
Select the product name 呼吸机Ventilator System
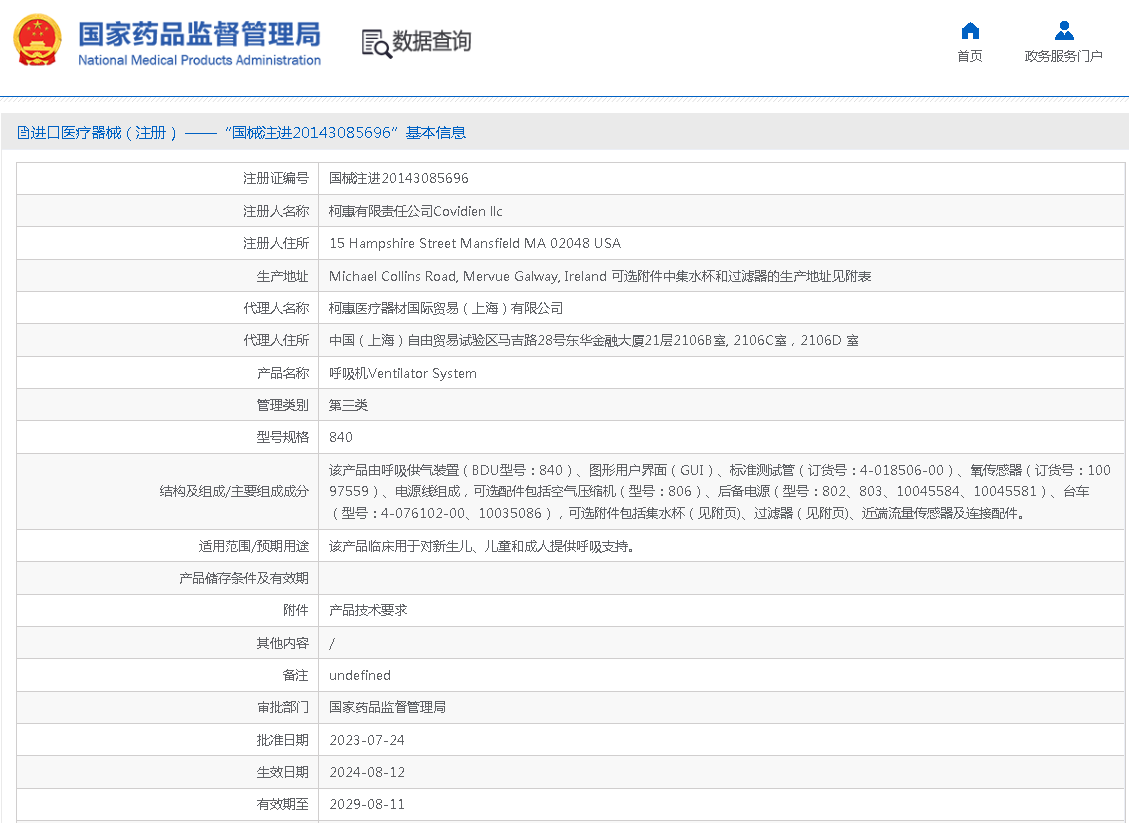[402, 373]
